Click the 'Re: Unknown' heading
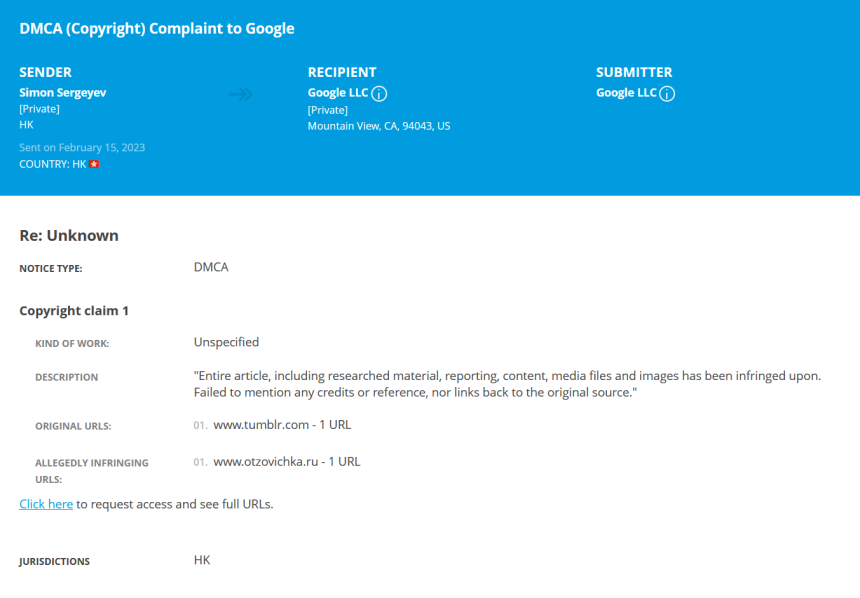Viewport: 860px width, 598px height. (69, 235)
